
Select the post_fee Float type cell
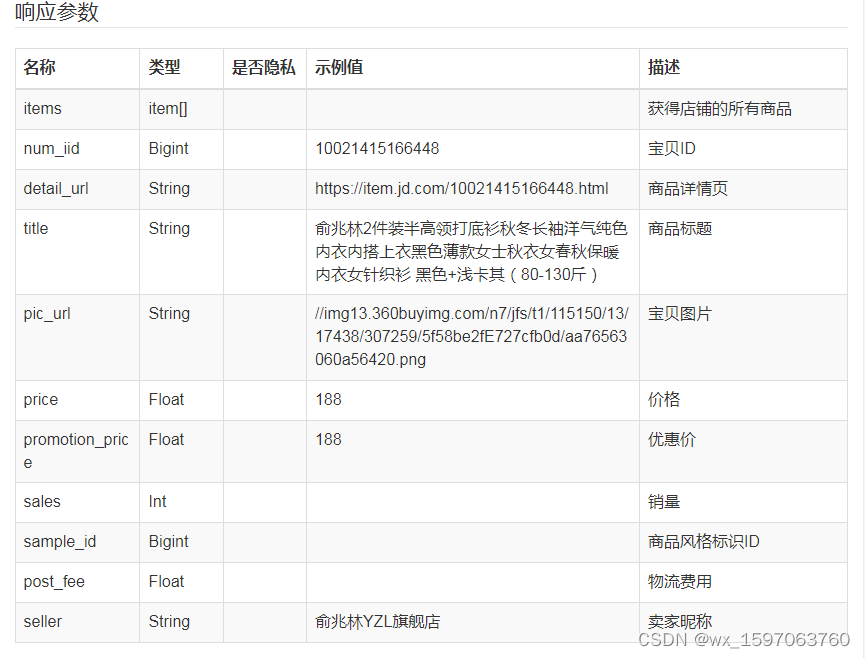(x=181, y=582)
